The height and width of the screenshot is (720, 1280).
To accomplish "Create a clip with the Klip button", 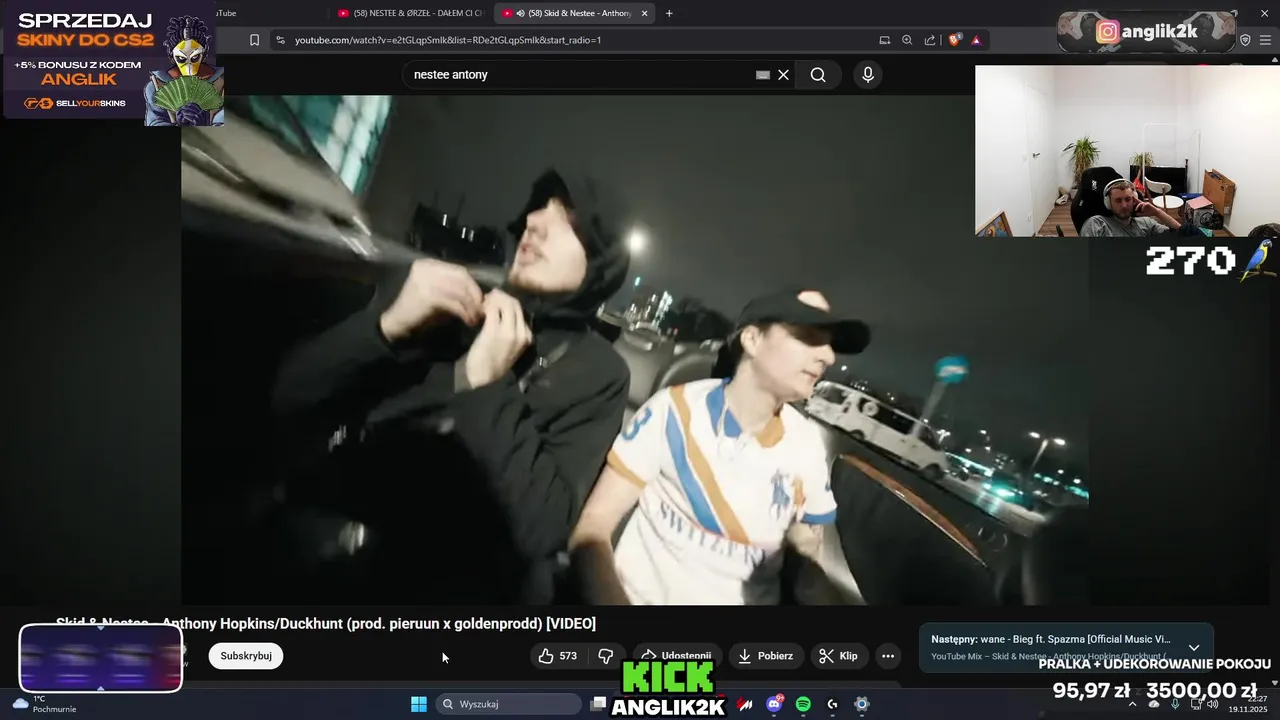I will 838,656.
